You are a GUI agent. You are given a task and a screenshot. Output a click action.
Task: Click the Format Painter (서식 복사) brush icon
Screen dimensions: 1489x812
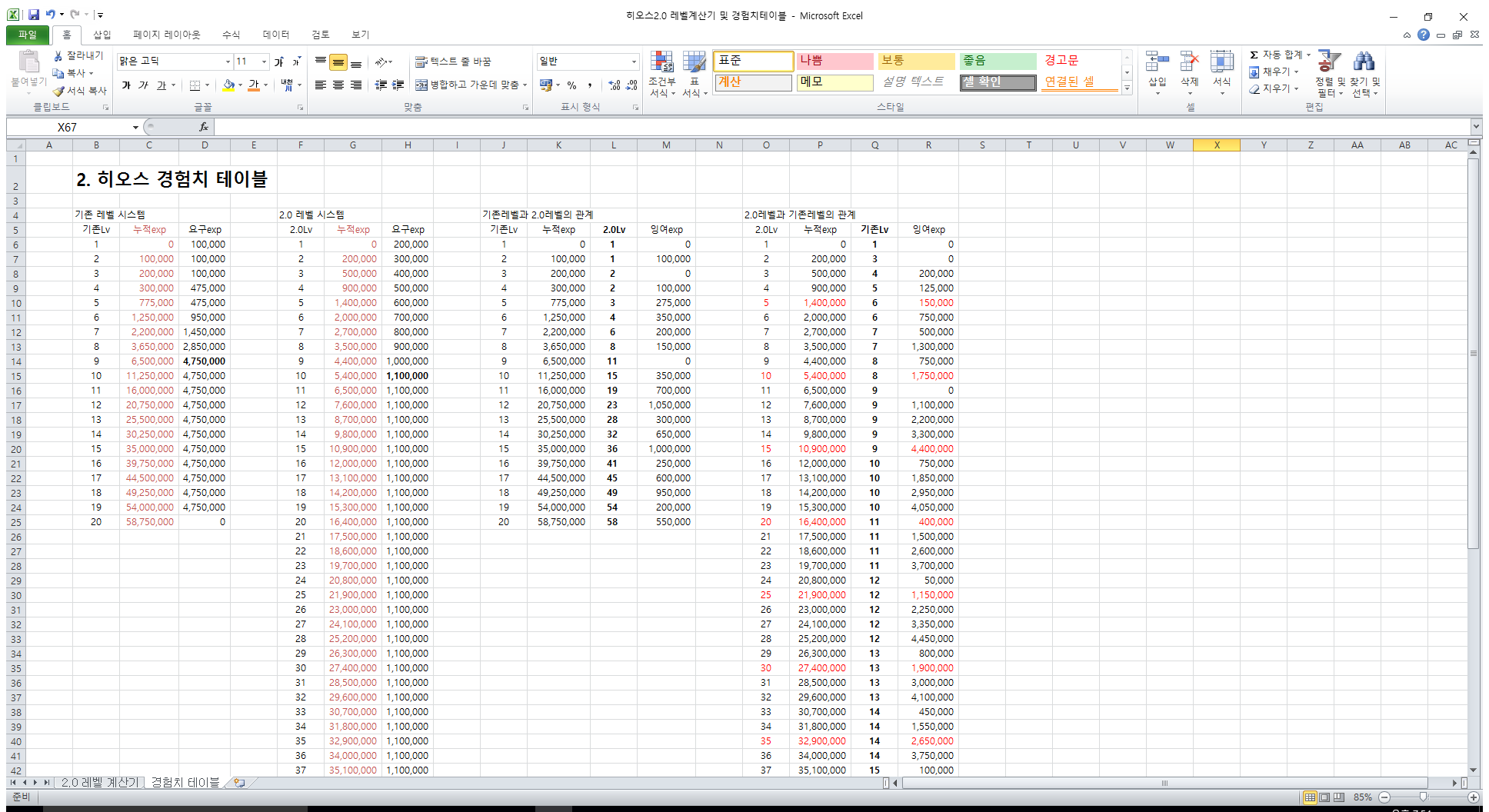click(58, 91)
